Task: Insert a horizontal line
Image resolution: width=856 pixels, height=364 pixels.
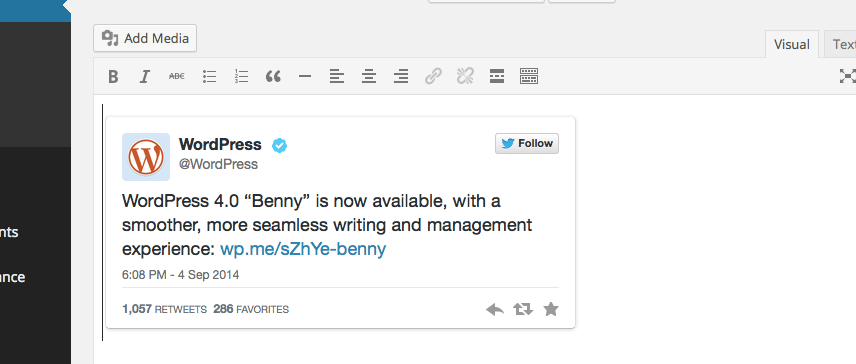Action: [305, 76]
